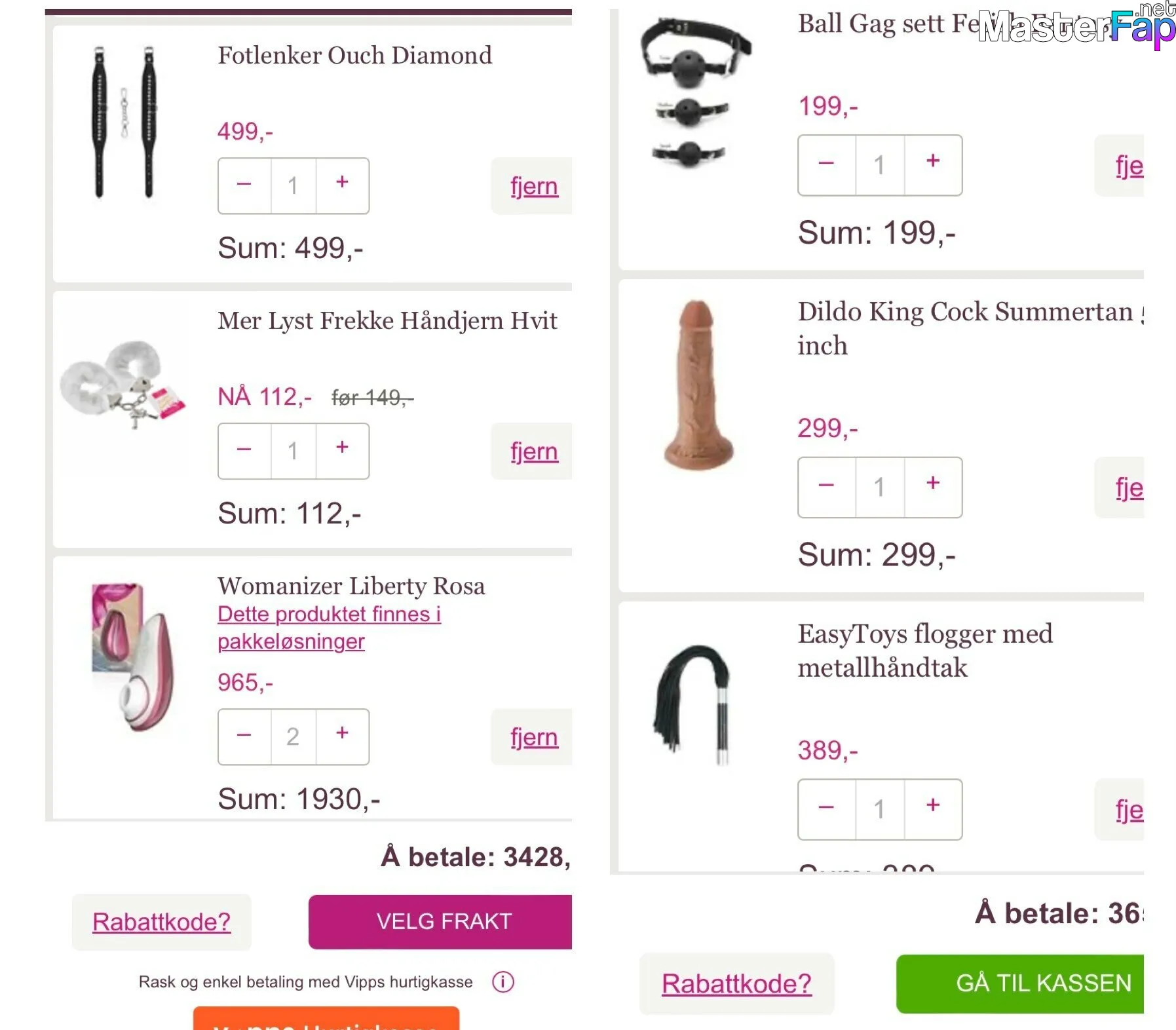Increase Womanizer Liberty Rosa quantity

[x=342, y=736]
